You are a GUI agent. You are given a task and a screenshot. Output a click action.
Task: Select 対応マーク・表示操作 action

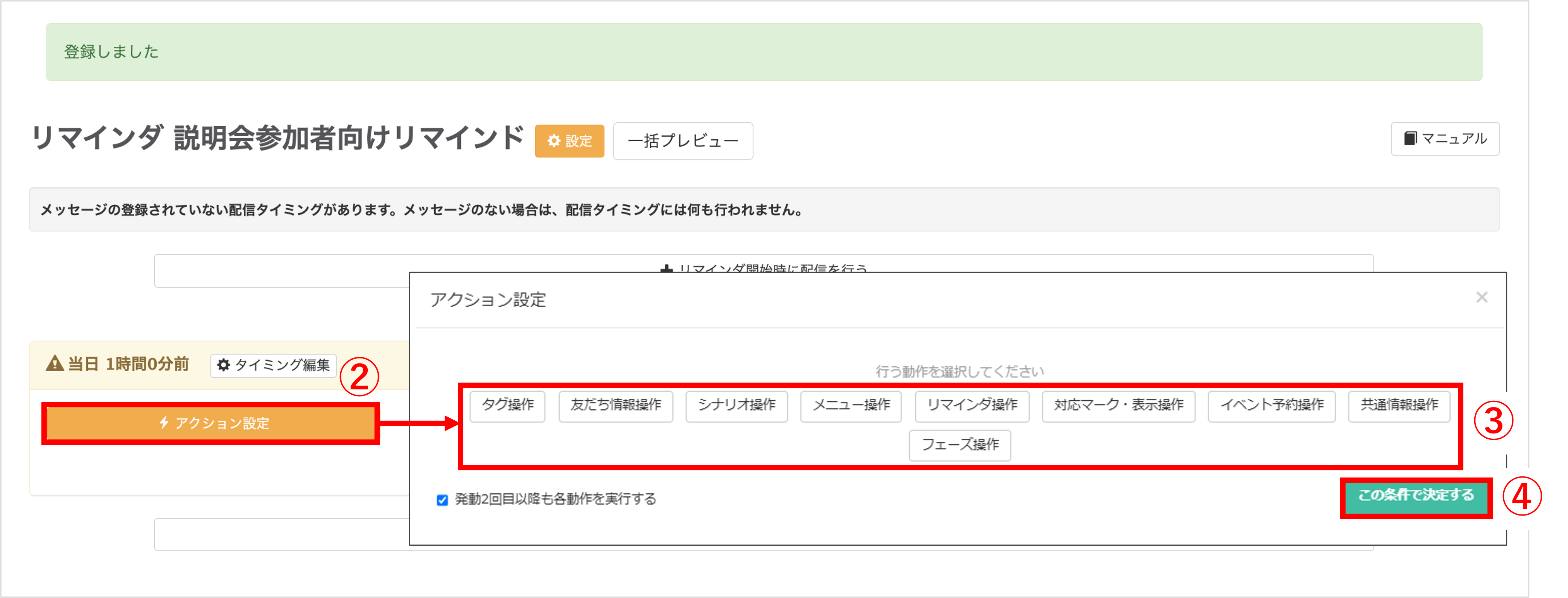1119,406
